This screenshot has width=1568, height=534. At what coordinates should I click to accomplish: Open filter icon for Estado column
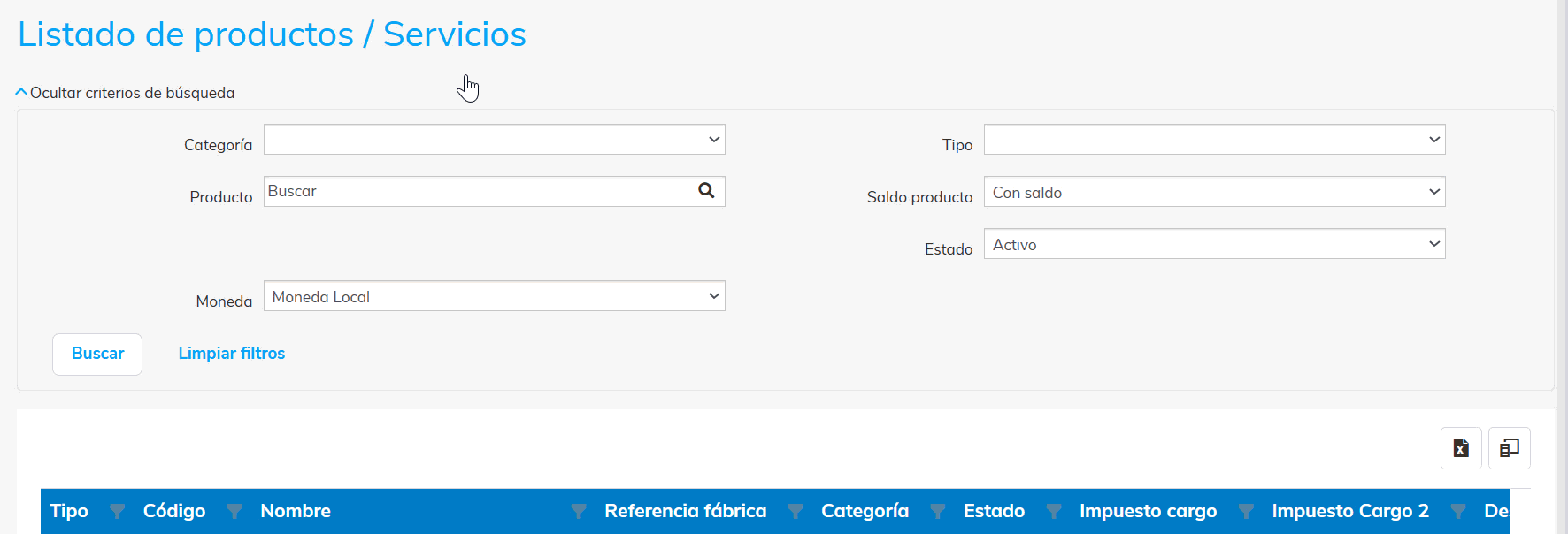(x=1054, y=511)
